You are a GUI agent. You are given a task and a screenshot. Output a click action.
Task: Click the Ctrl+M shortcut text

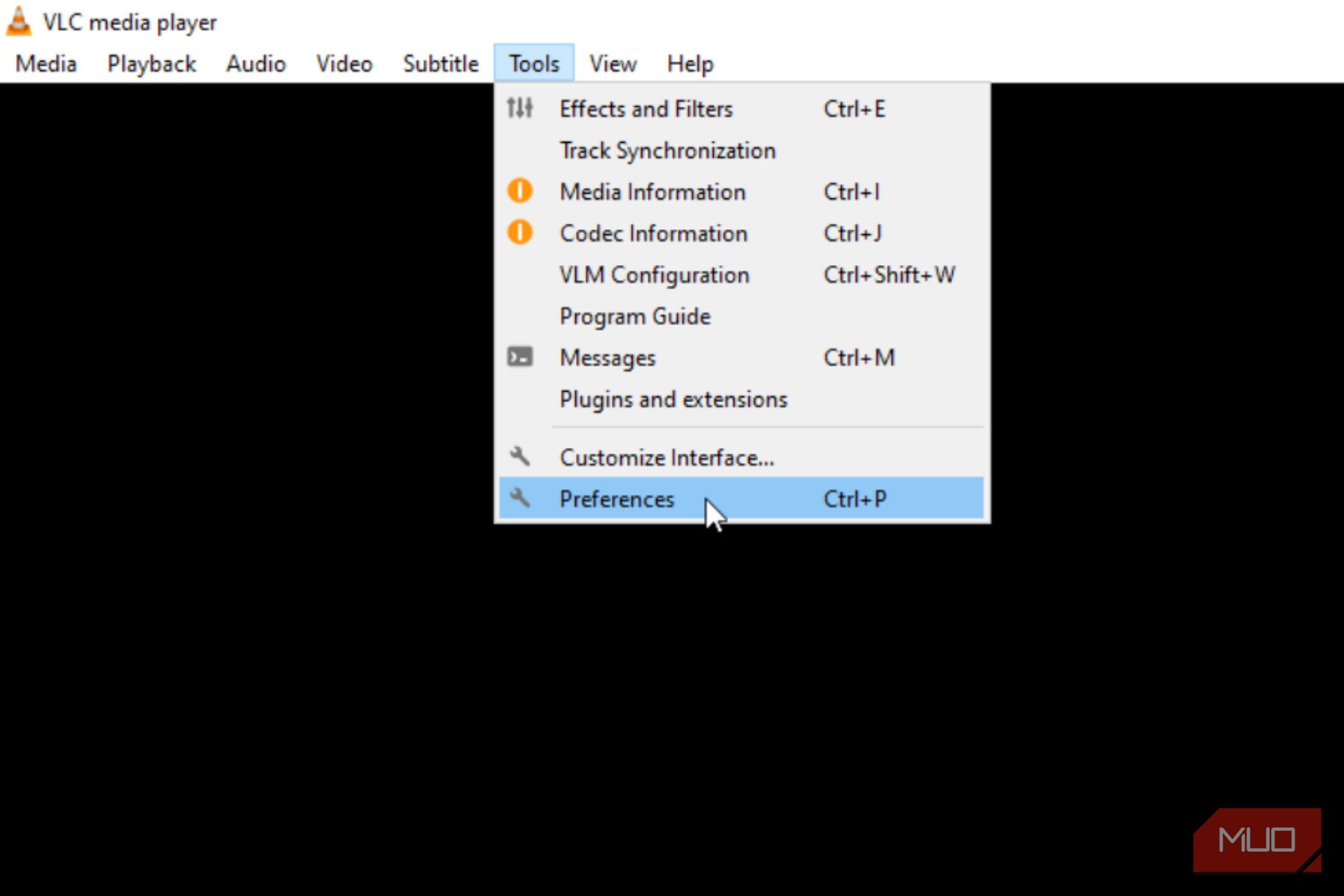[859, 357]
